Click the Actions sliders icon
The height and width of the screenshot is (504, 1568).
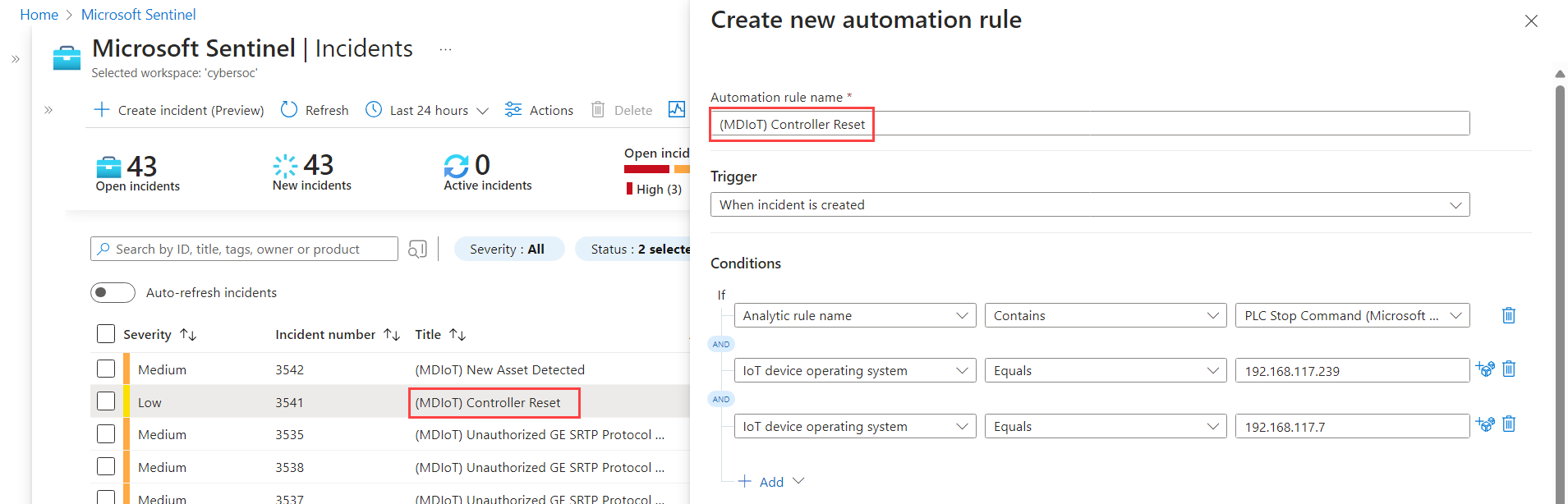click(513, 109)
